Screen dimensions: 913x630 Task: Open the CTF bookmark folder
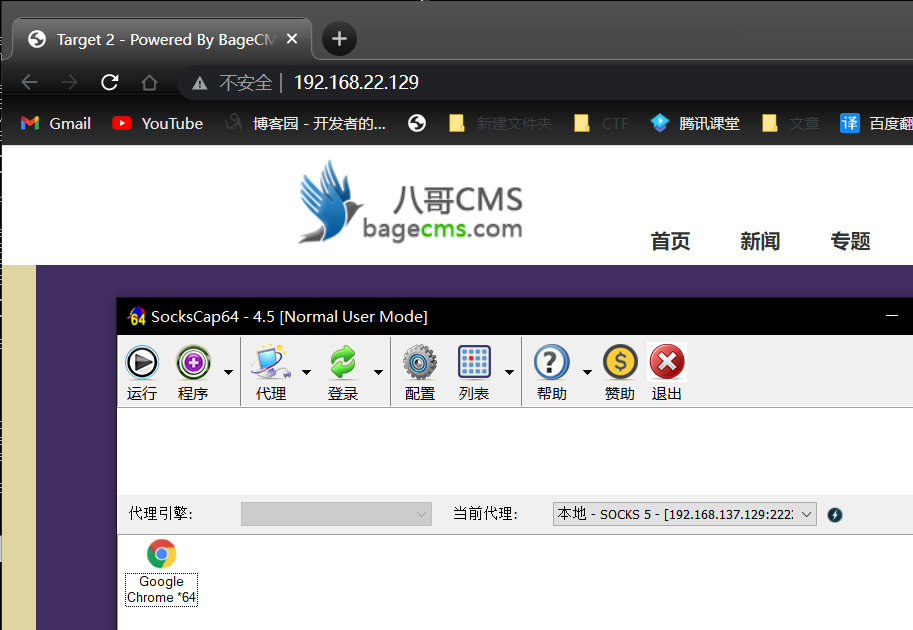tap(601, 123)
